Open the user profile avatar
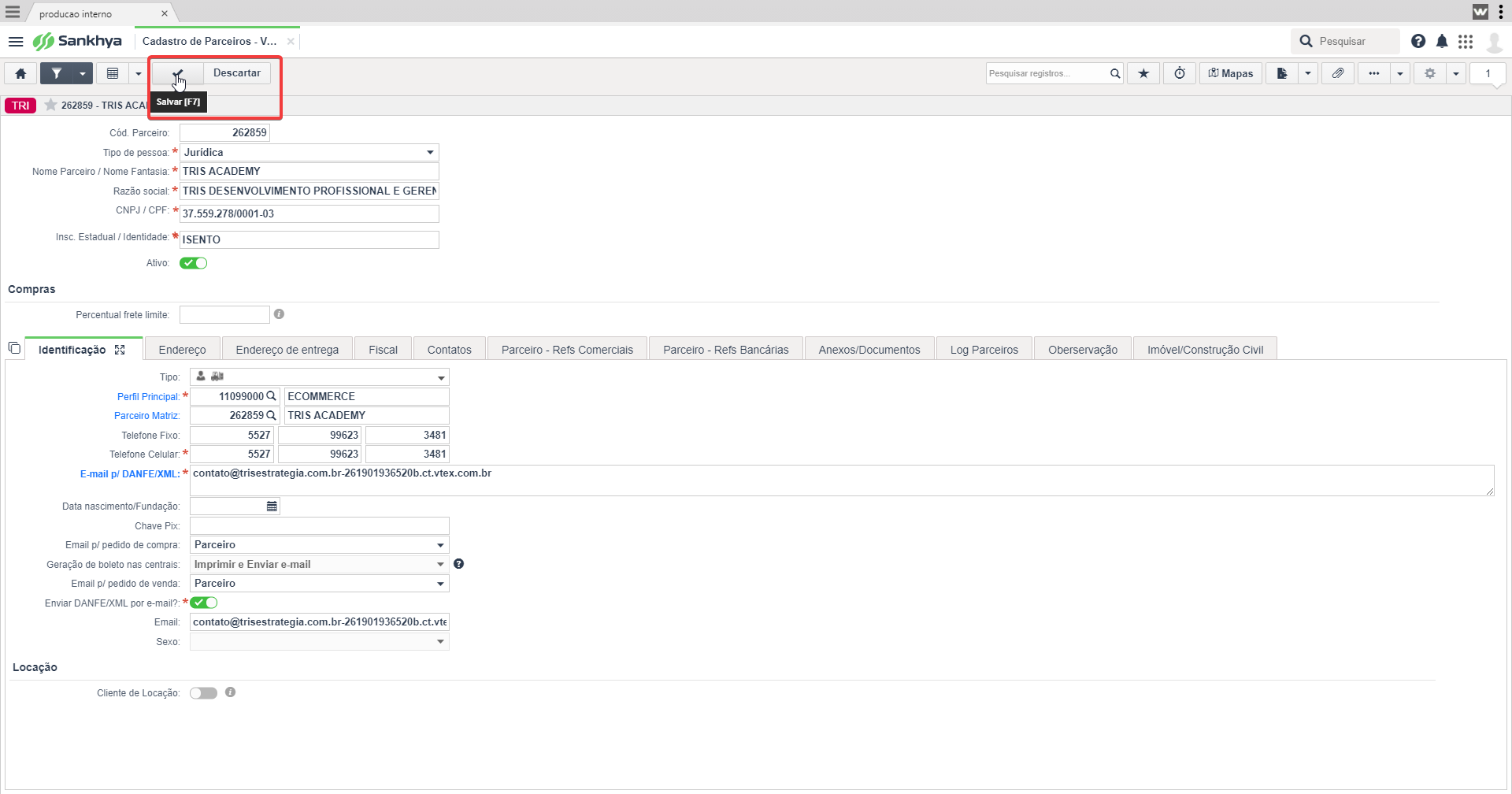The height and width of the screenshot is (794, 1512). 1494,41
